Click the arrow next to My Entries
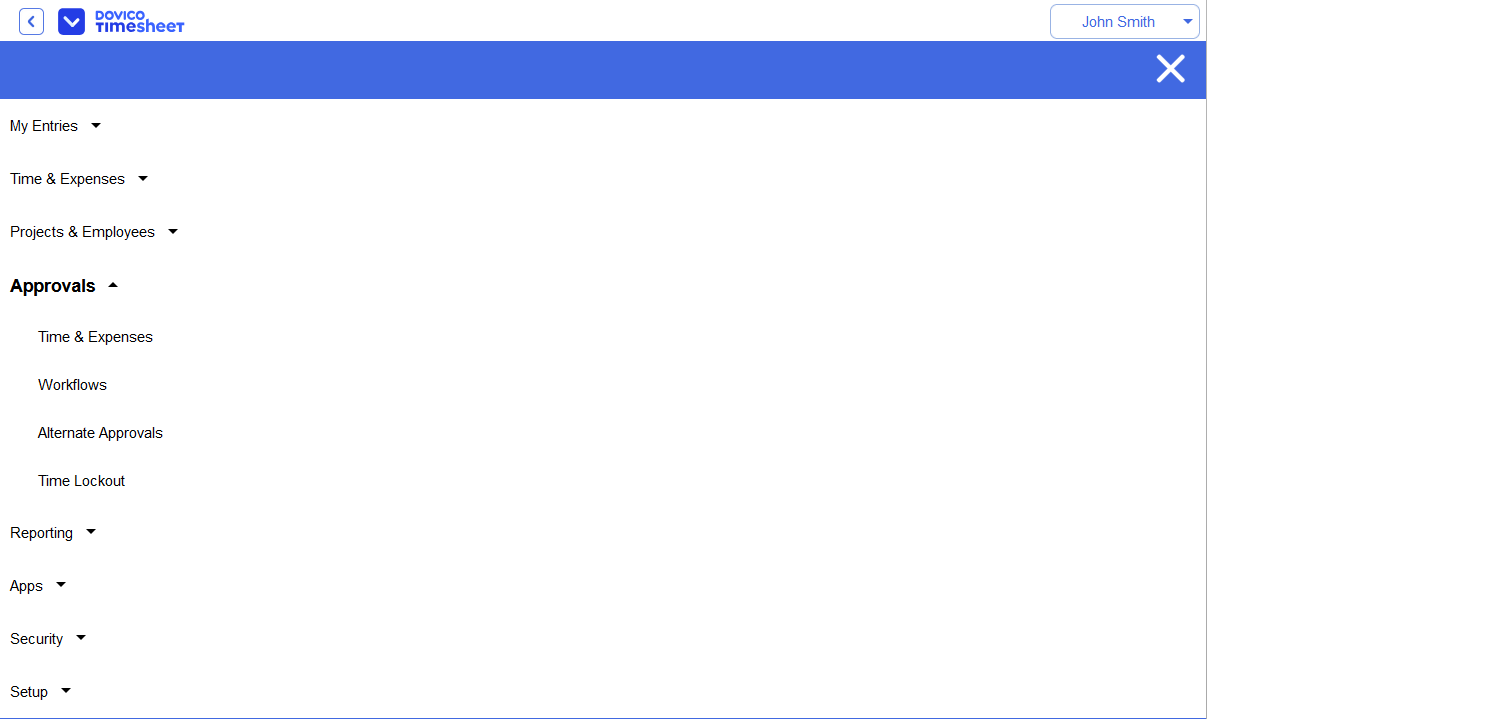The width and height of the screenshot is (1508, 719). pyautogui.click(x=96, y=125)
